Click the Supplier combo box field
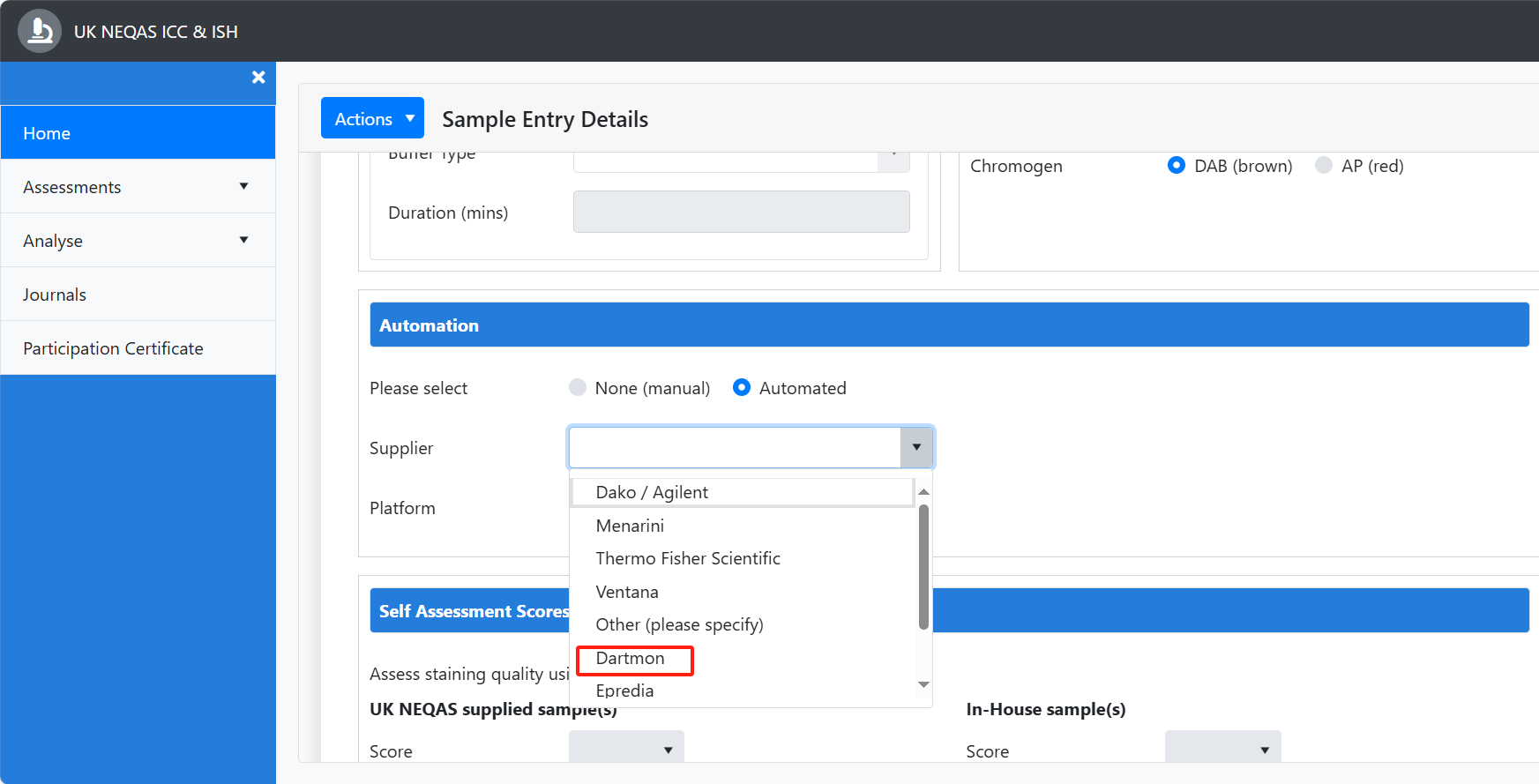1539x784 pixels. [735, 447]
